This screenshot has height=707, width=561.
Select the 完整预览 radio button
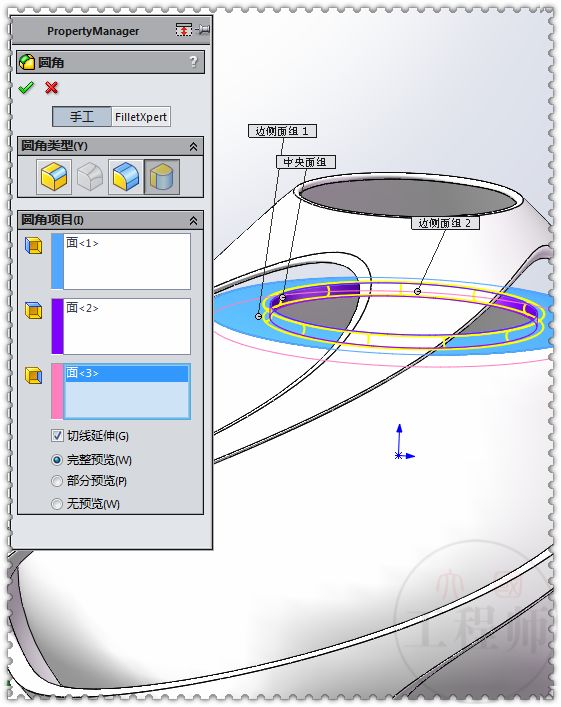[57, 460]
